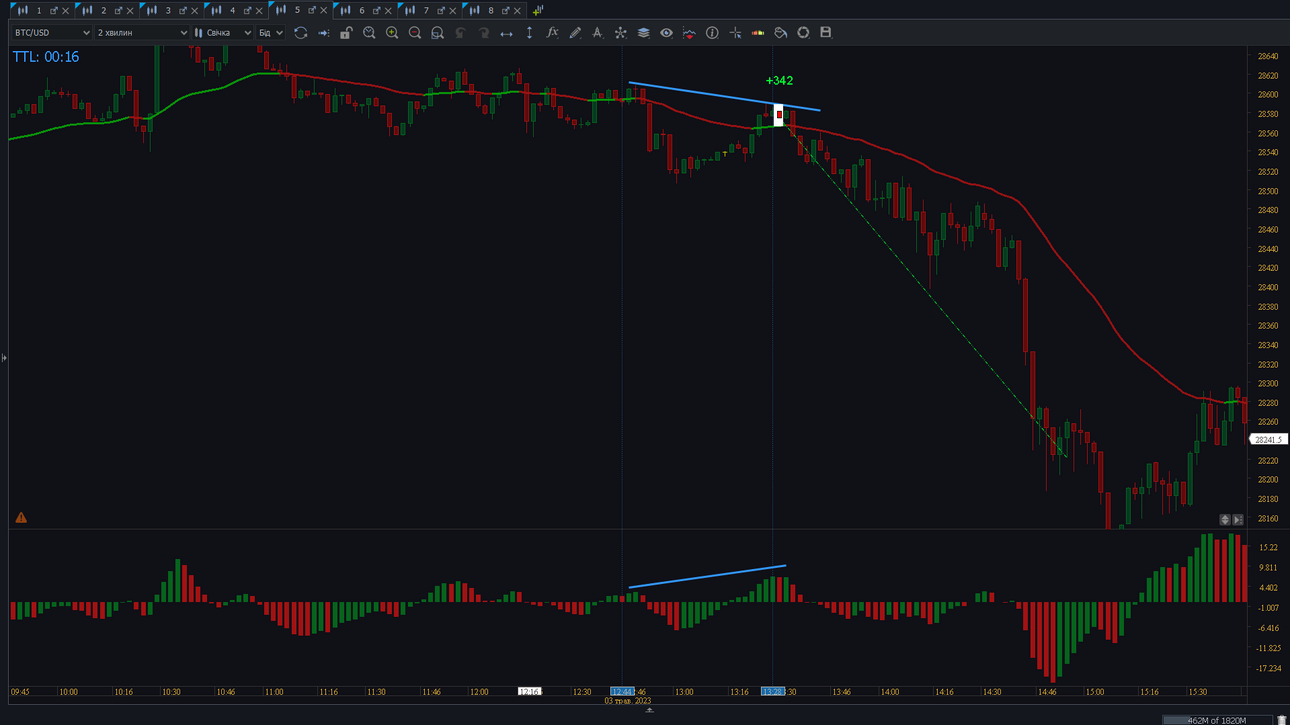This screenshot has width=1290, height=725.
Task: Select the text annotation tool
Action: 597,33
